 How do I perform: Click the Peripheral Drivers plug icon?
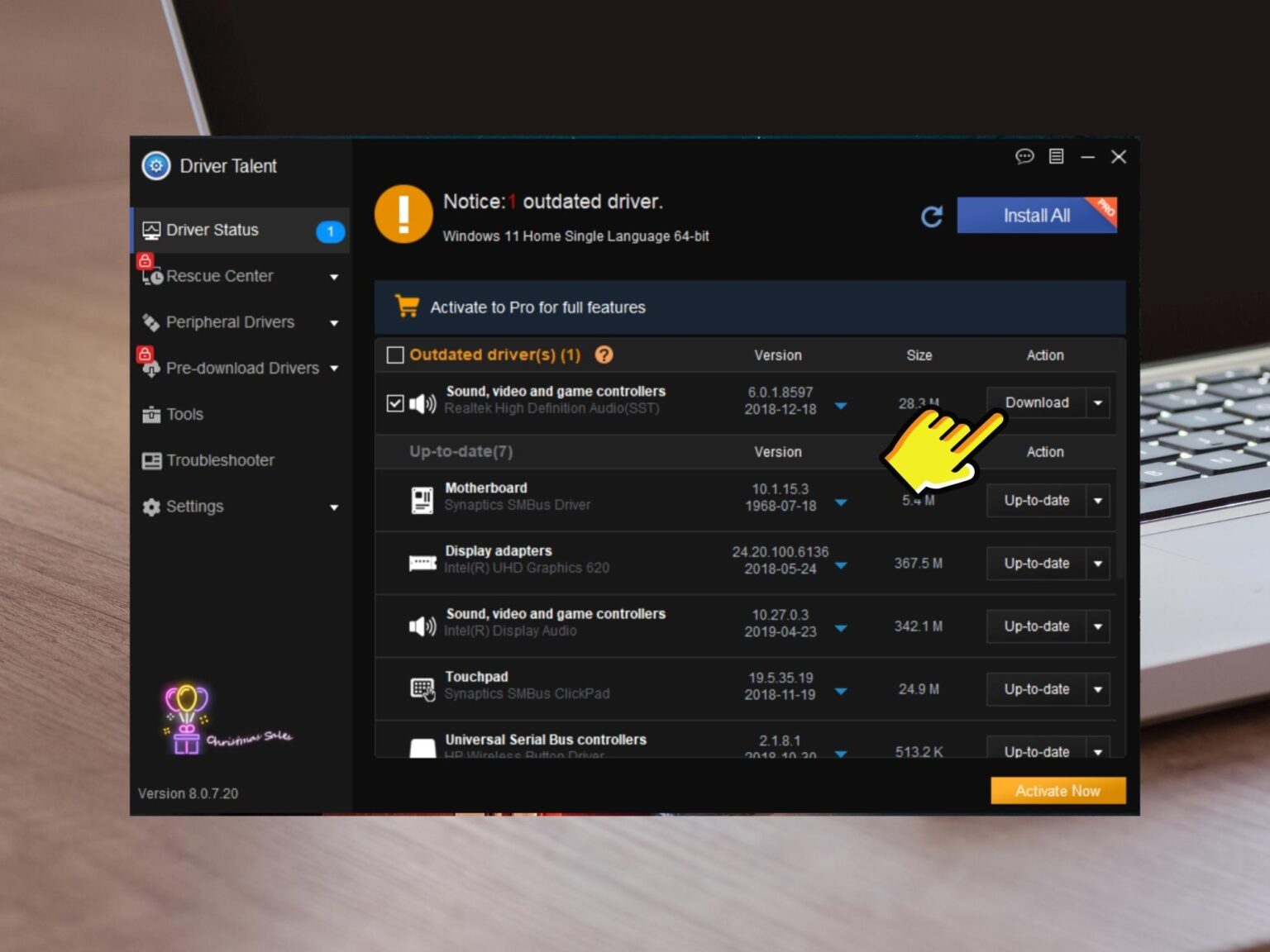click(x=151, y=322)
